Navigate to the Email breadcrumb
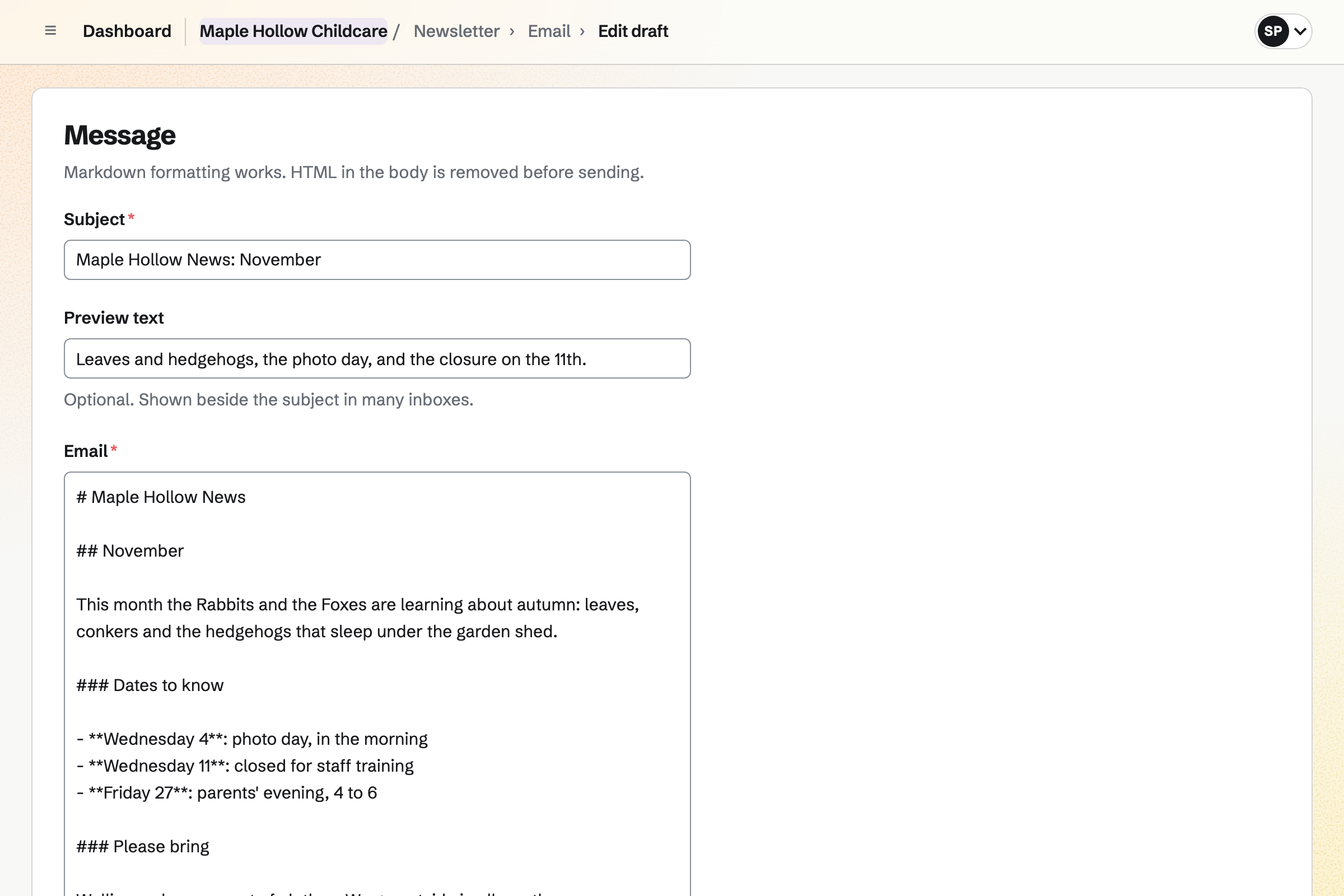Screen dimensions: 1344x896 [x=549, y=31]
